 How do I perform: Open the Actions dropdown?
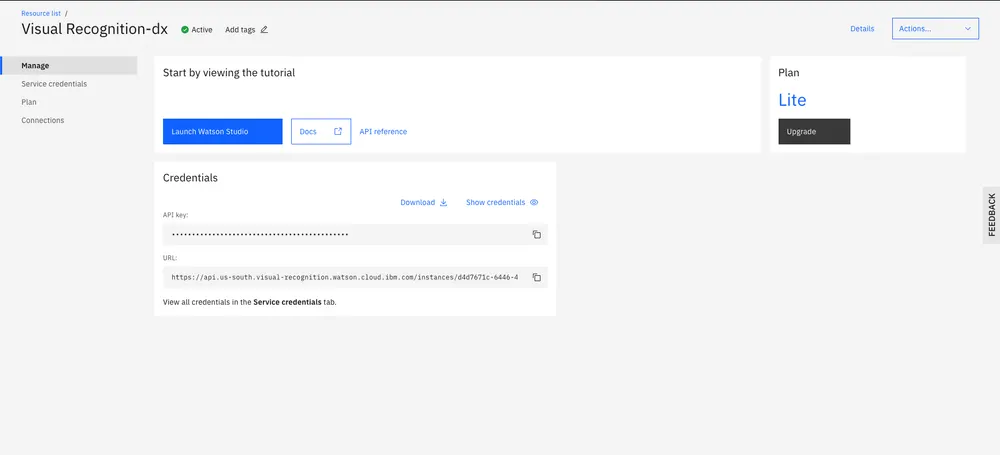[x=935, y=29]
